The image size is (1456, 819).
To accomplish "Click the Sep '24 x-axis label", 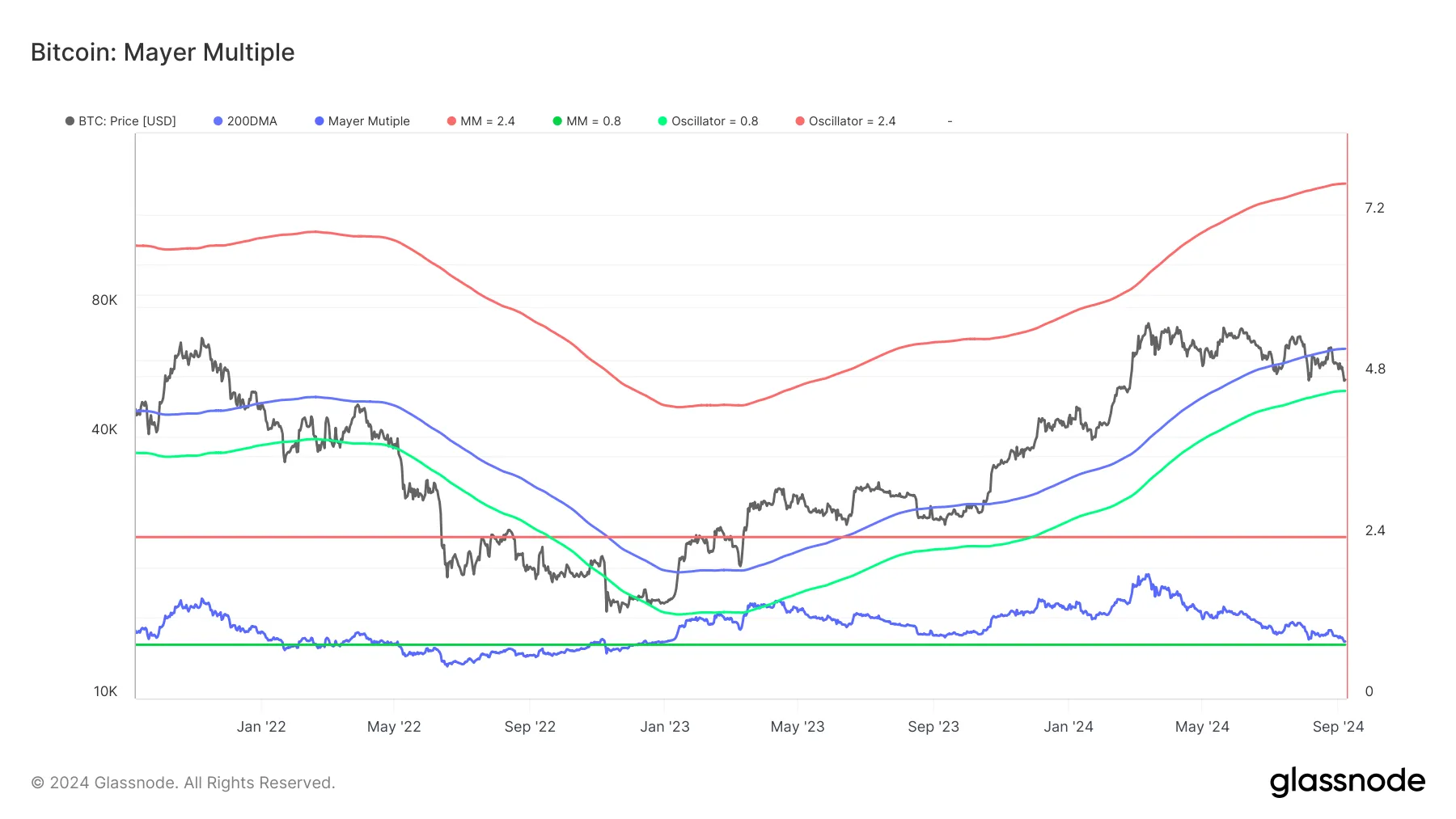I will click(1338, 727).
